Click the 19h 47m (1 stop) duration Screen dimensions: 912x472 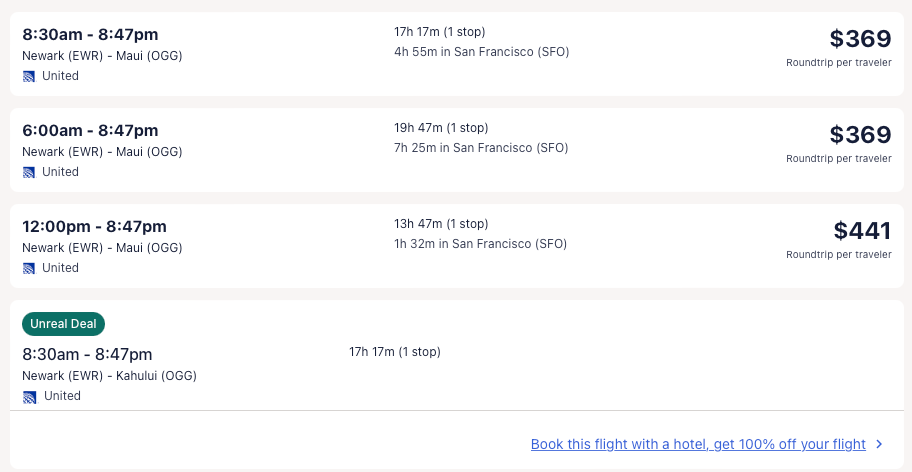pos(441,128)
